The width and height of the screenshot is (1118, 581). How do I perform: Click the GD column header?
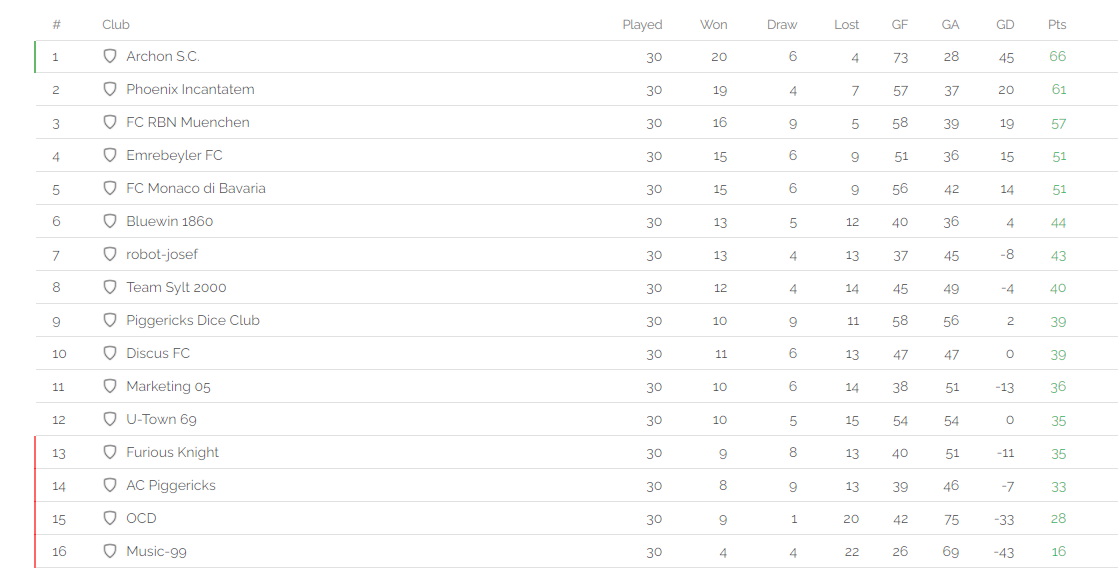pos(1005,24)
